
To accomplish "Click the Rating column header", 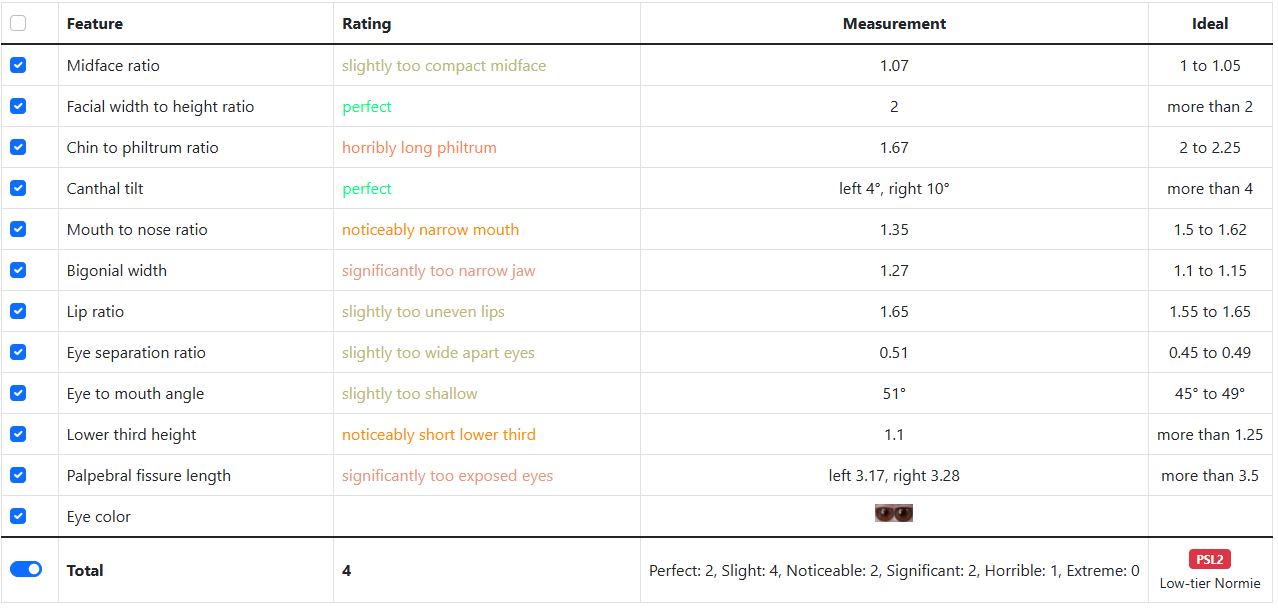I will pyautogui.click(x=366, y=23).
